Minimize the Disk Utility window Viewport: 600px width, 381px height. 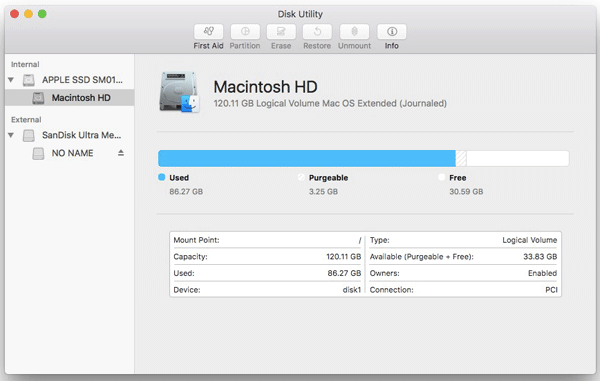(x=28, y=14)
